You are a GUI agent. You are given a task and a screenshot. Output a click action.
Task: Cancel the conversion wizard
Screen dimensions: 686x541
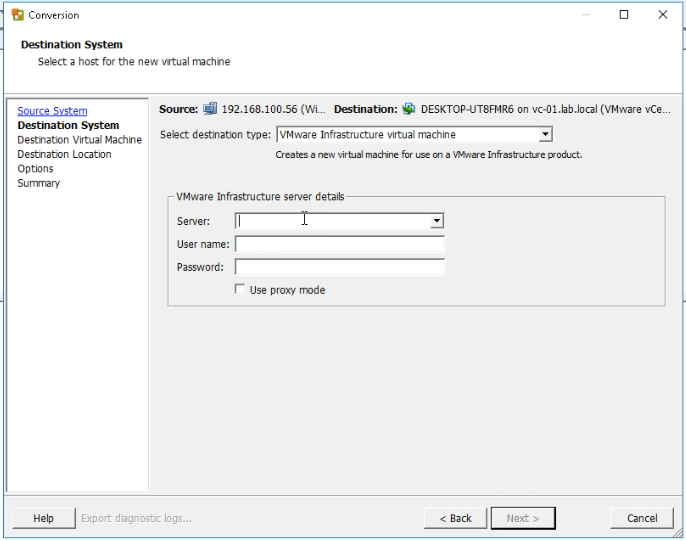(642, 518)
